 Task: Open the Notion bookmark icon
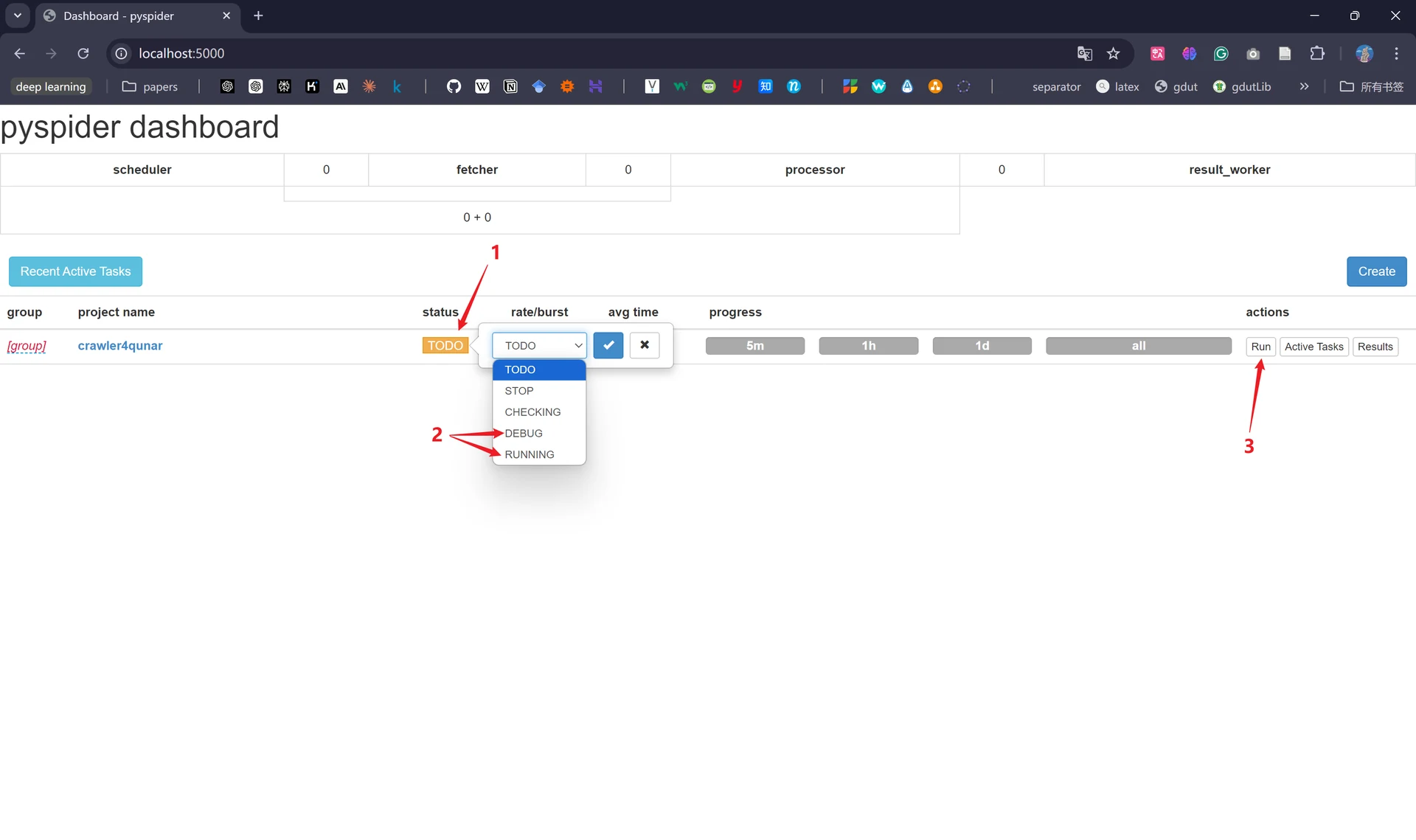(x=510, y=86)
